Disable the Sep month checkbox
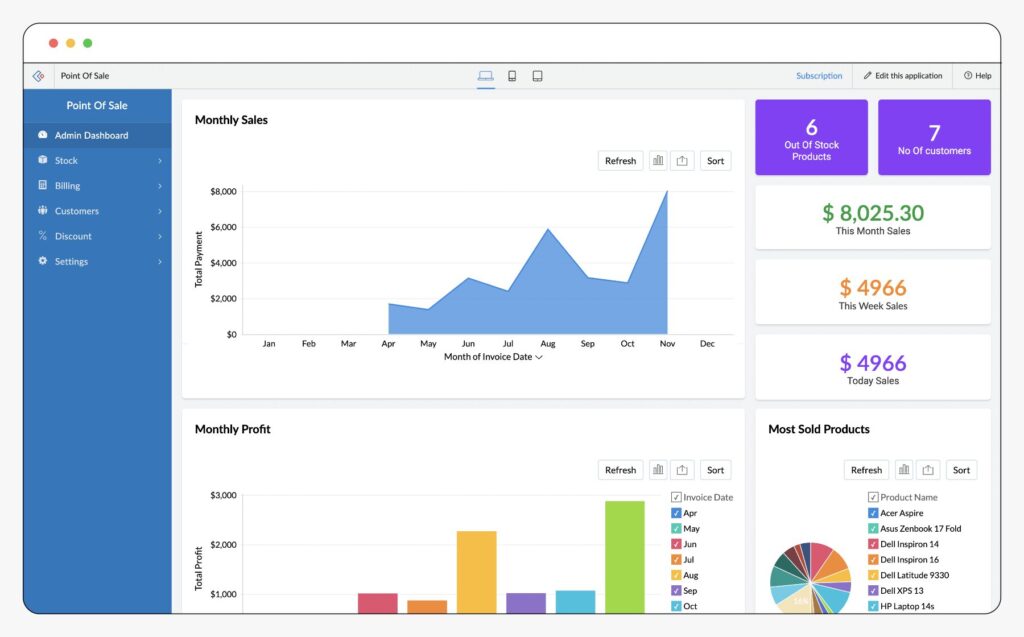Viewport: 1024px width, 637px height. pos(677,591)
